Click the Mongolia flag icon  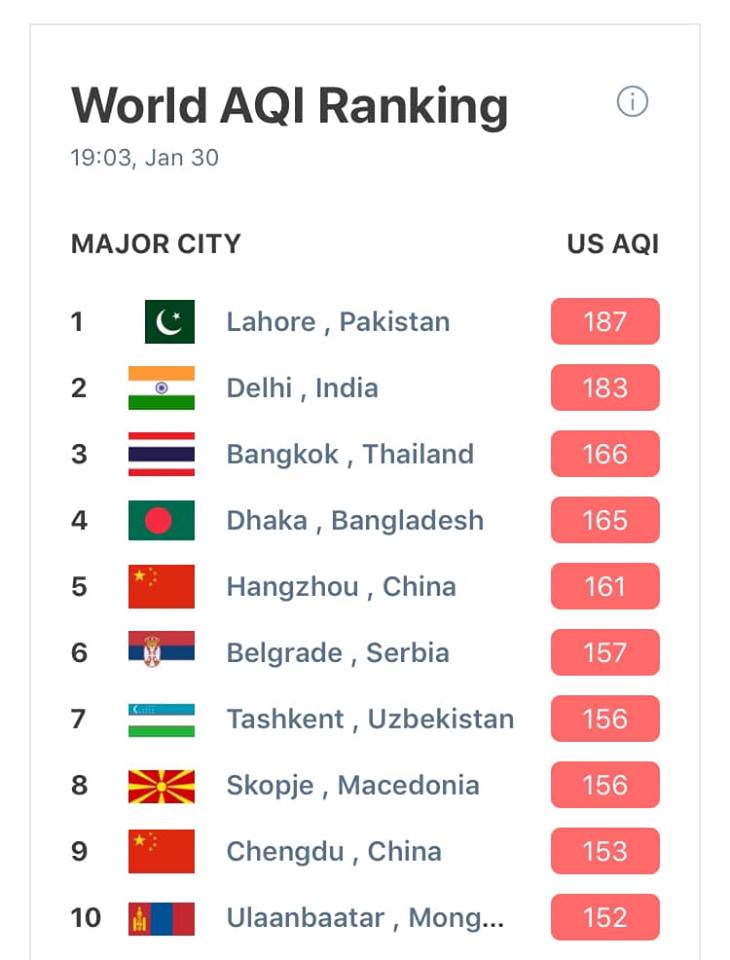[x=161, y=918]
